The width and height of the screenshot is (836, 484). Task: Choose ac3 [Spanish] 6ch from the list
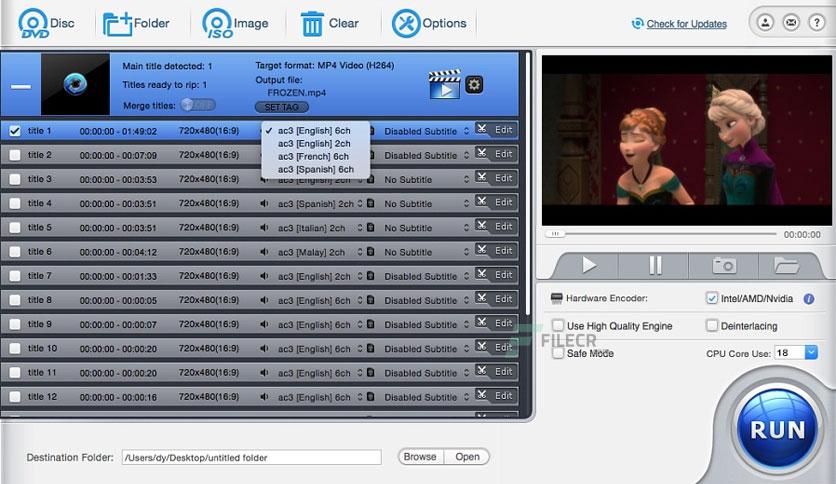pos(316,170)
